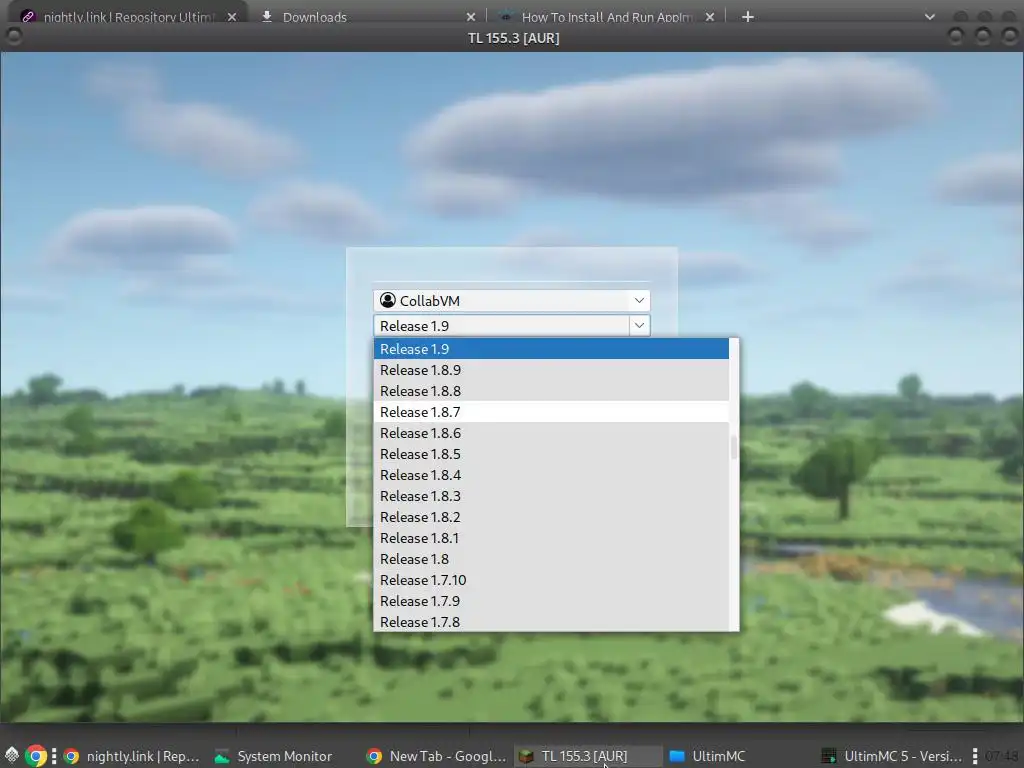Open the CollabVM account dropdown
Viewport: 1024px width, 768px height.
(x=511, y=300)
